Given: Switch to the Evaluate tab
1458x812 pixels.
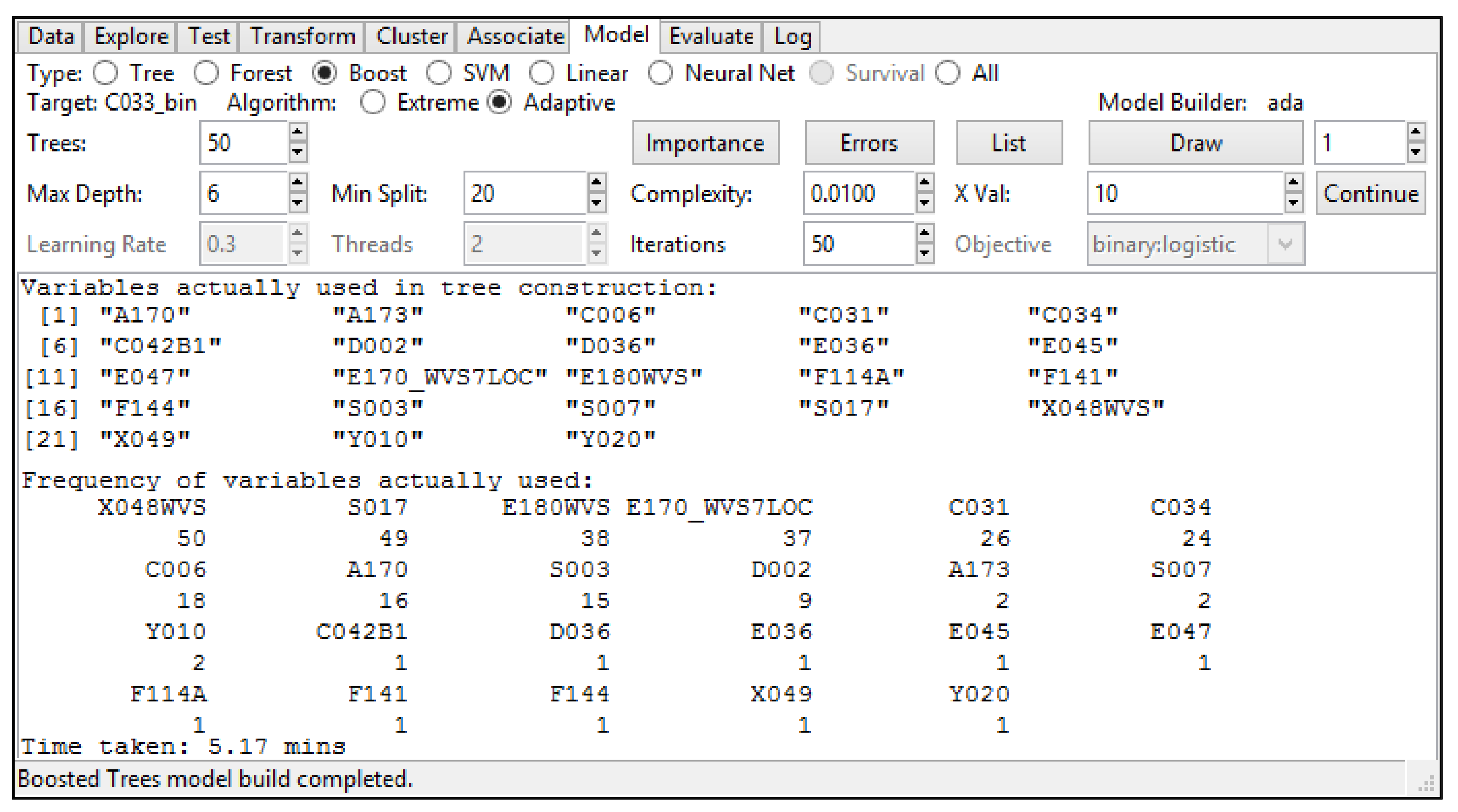Looking at the screenshot, I should click(711, 37).
